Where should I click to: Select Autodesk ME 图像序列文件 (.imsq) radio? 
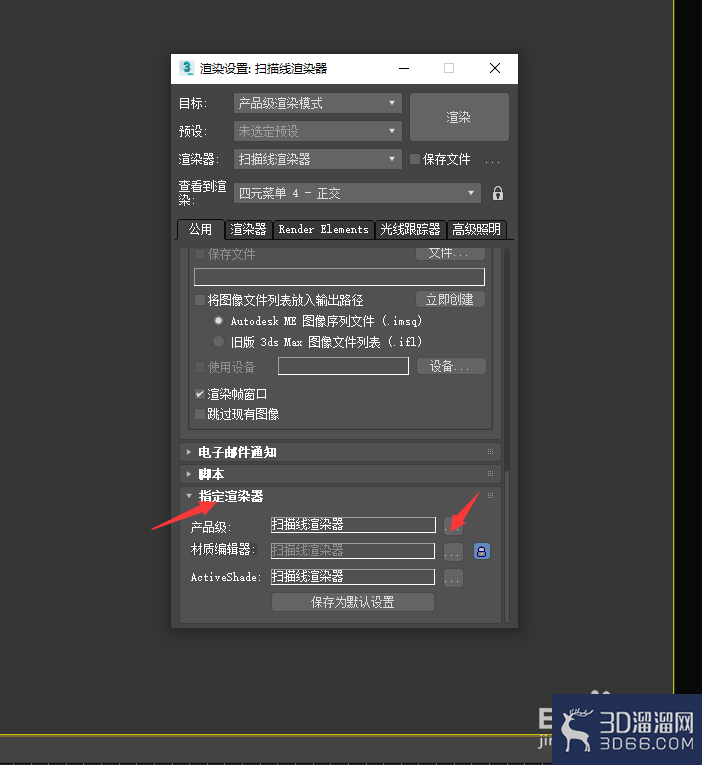218,321
